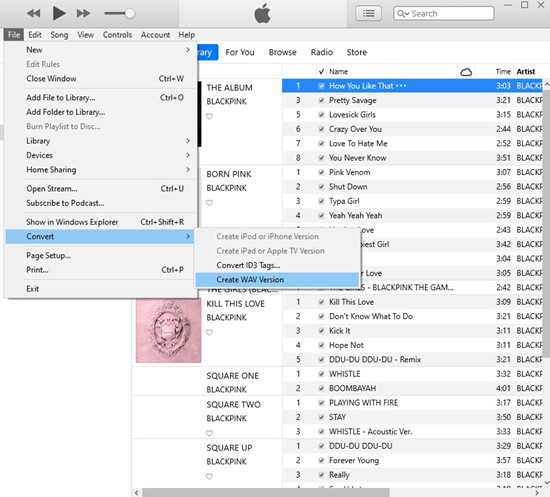Click the rewind previous track button
This screenshot has width=550, height=497.
[x=34, y=14]
